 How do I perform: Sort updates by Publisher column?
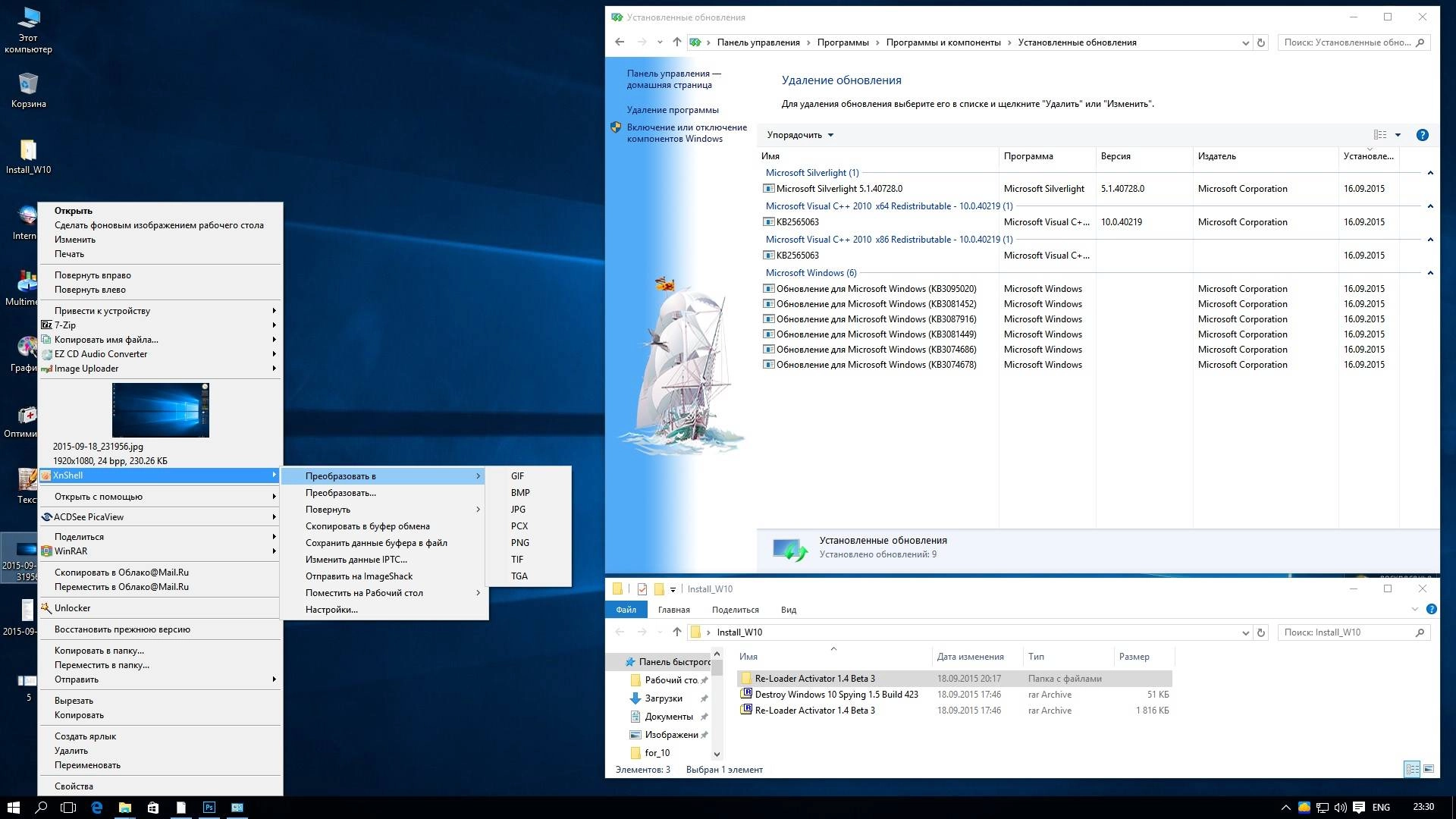click(1265, 156)
